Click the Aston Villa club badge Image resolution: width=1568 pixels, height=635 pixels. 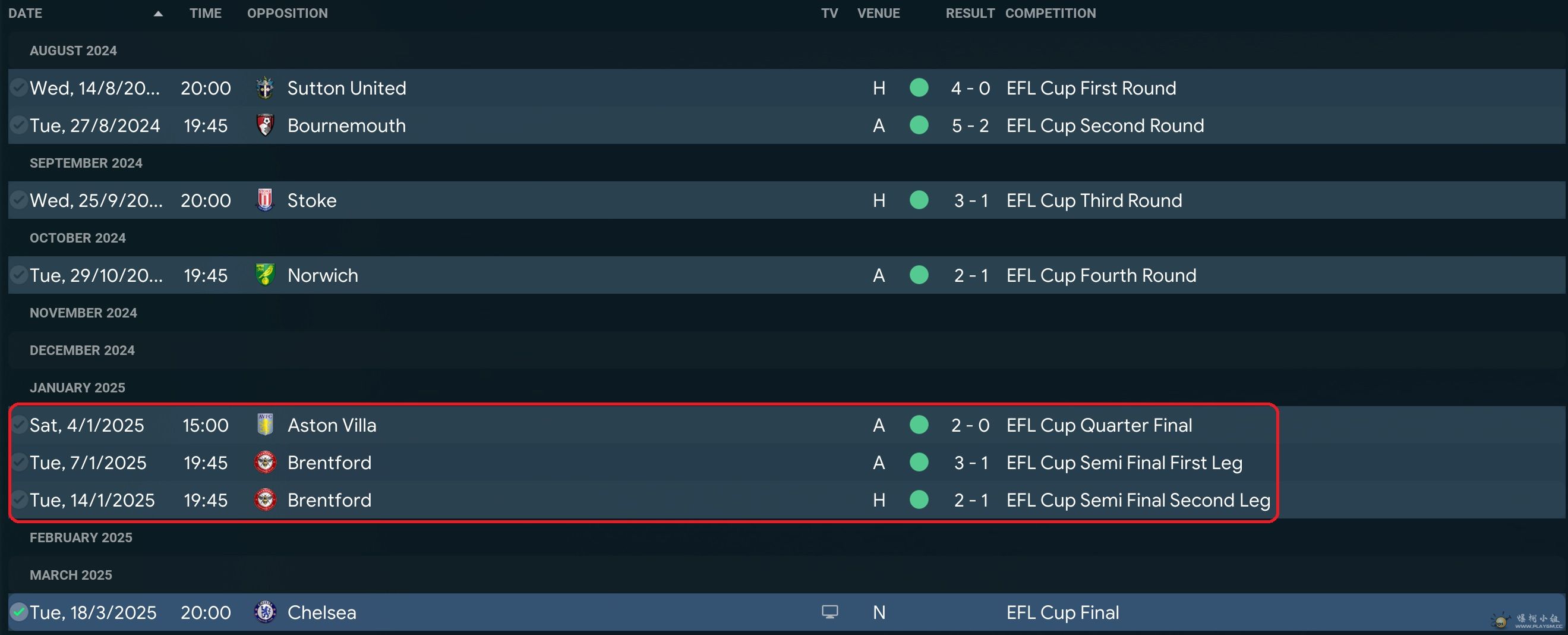[265, 425]
